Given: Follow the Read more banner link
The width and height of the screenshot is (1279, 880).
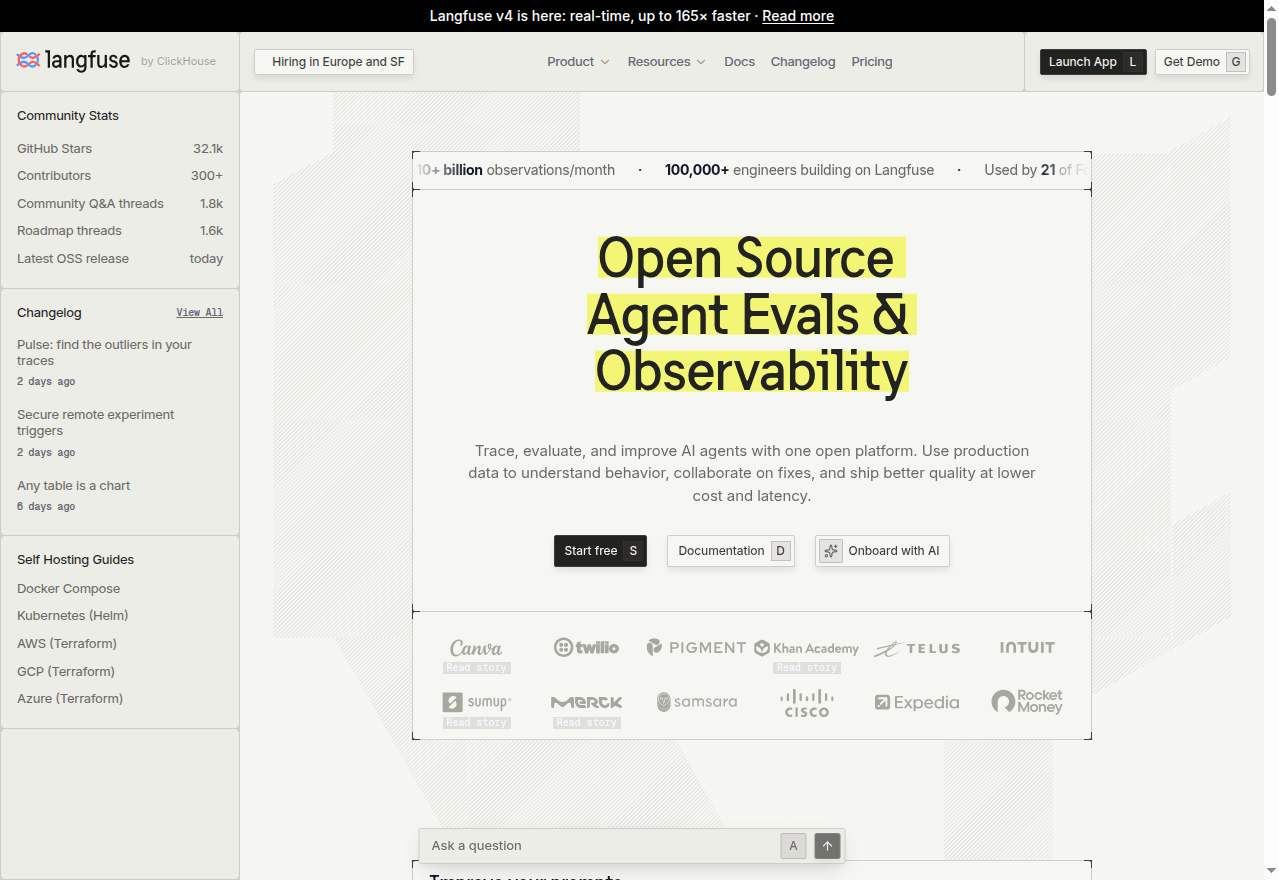Looking at the screenshot, I should click(x=798, y=16).
